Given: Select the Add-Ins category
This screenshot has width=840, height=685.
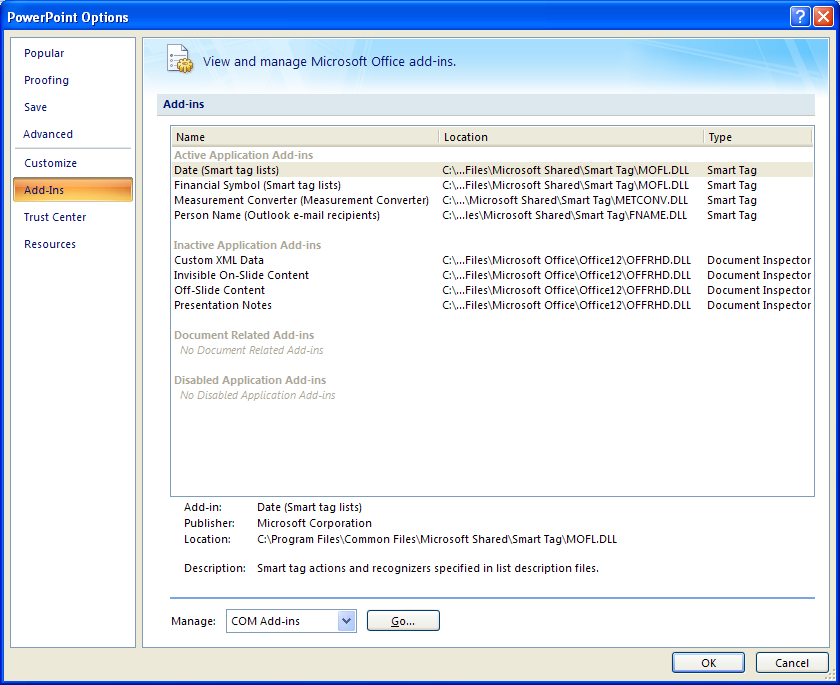Looking at the screenshot, I should pyautogui.click(x=73, y=190).
